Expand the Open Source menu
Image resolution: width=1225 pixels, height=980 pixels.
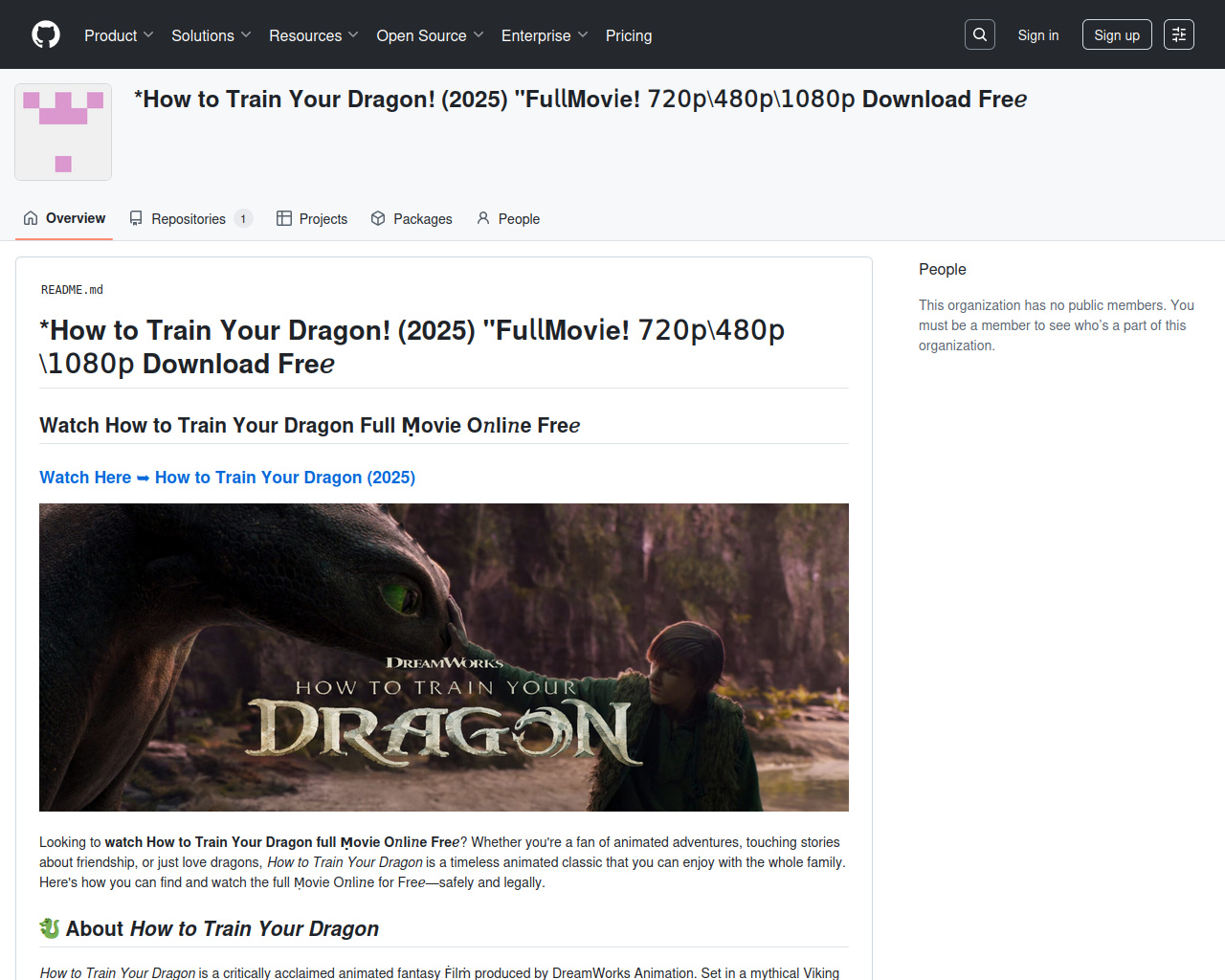[x=430, y=35]
